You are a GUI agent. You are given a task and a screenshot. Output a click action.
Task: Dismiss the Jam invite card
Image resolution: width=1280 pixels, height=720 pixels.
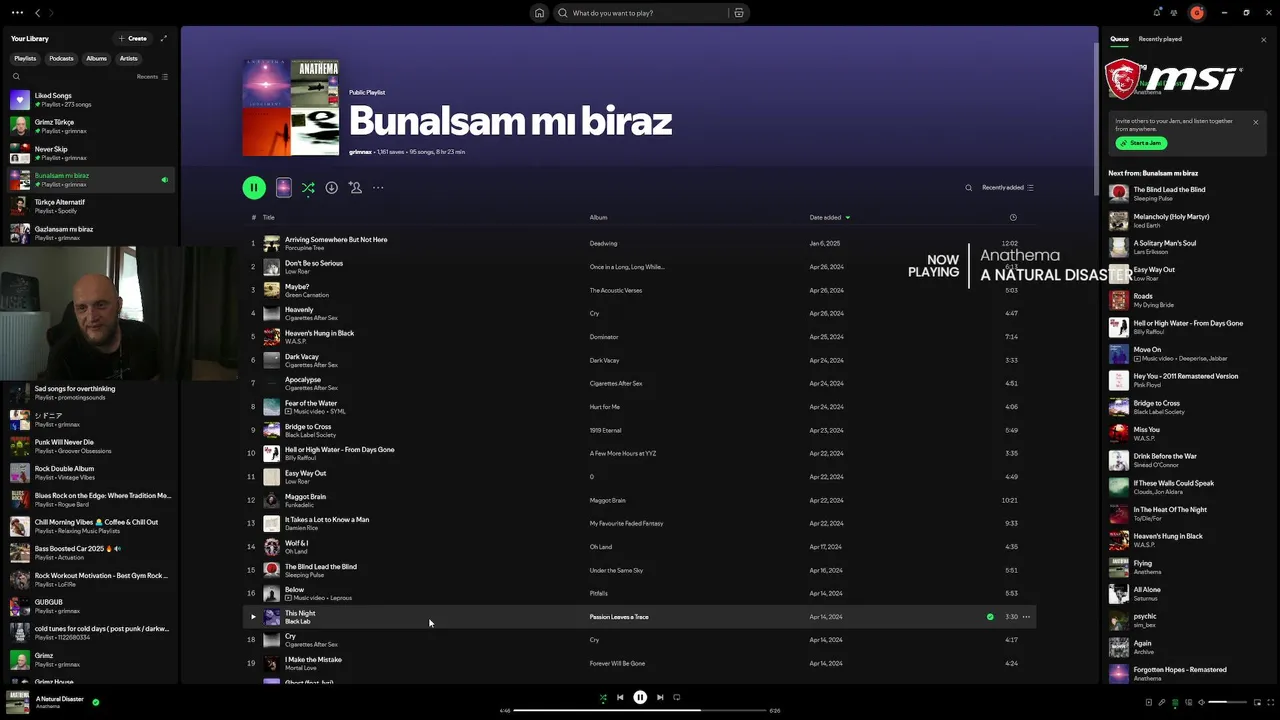(1256, 122)
